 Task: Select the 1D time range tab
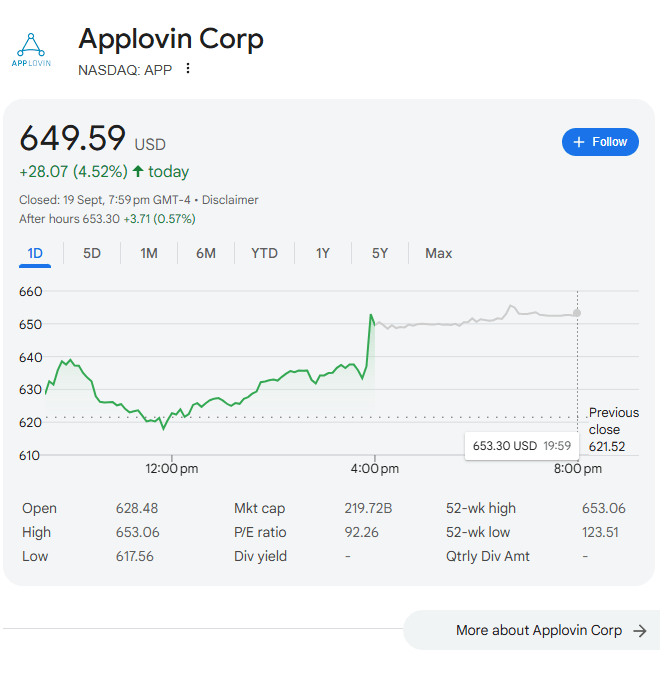pyautogui.click(x=35, y=253)
